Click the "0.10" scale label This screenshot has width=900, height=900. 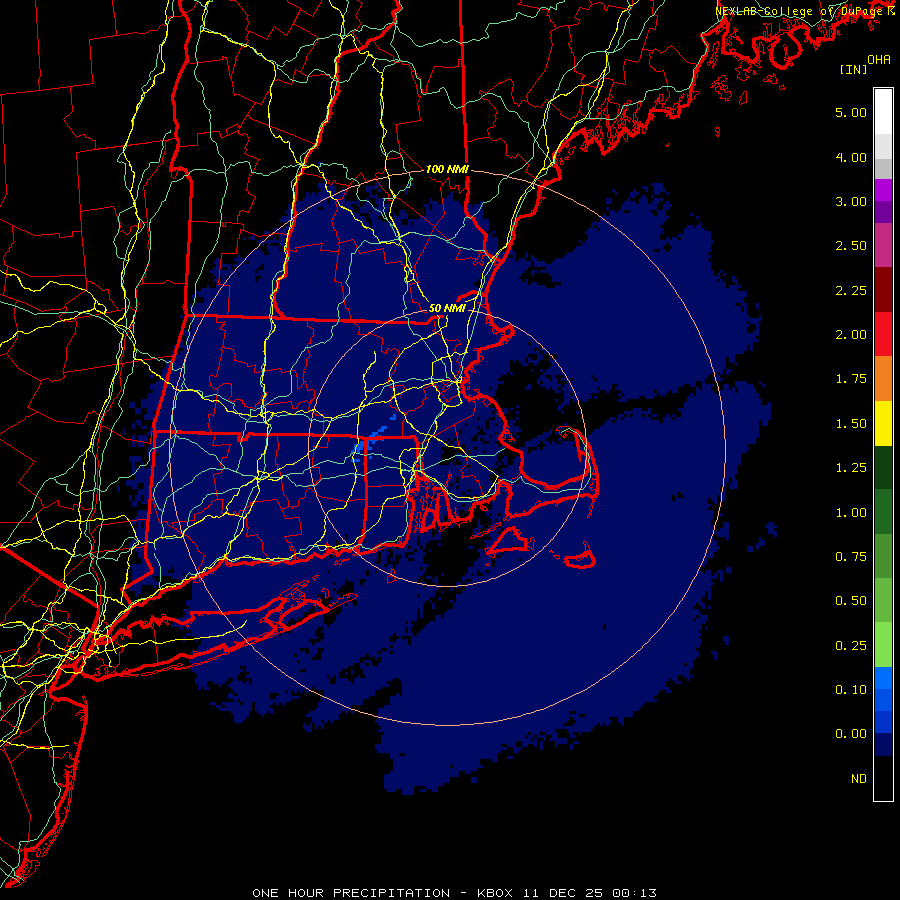851,690
